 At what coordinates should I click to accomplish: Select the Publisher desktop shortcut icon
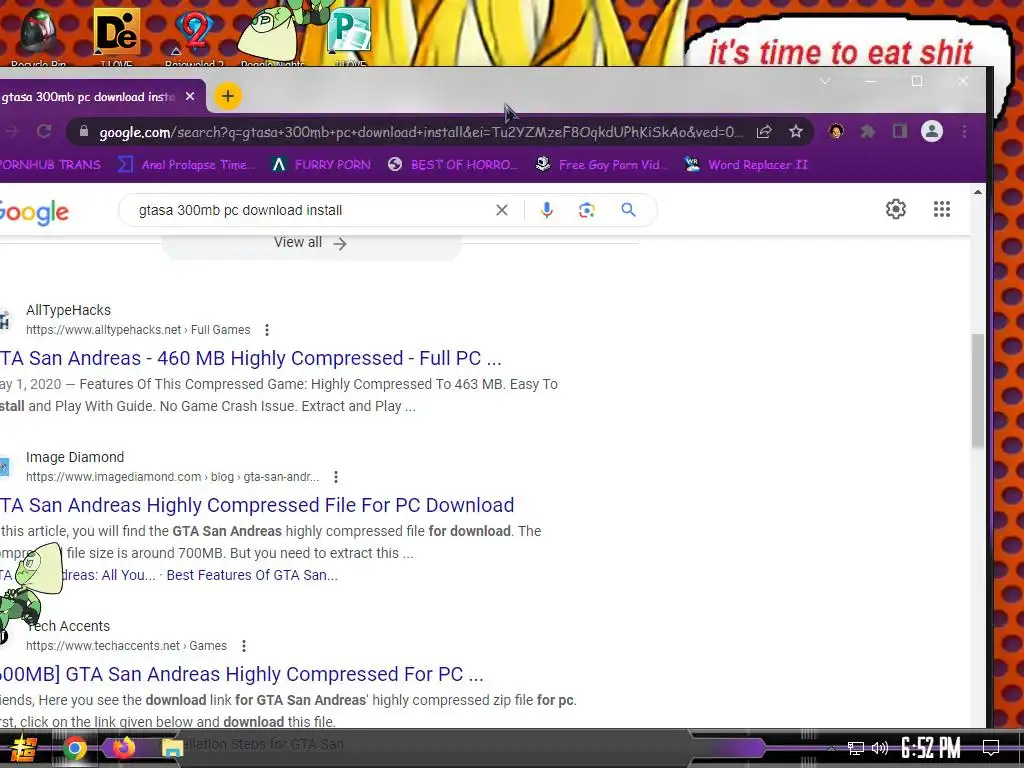(350, 36)
